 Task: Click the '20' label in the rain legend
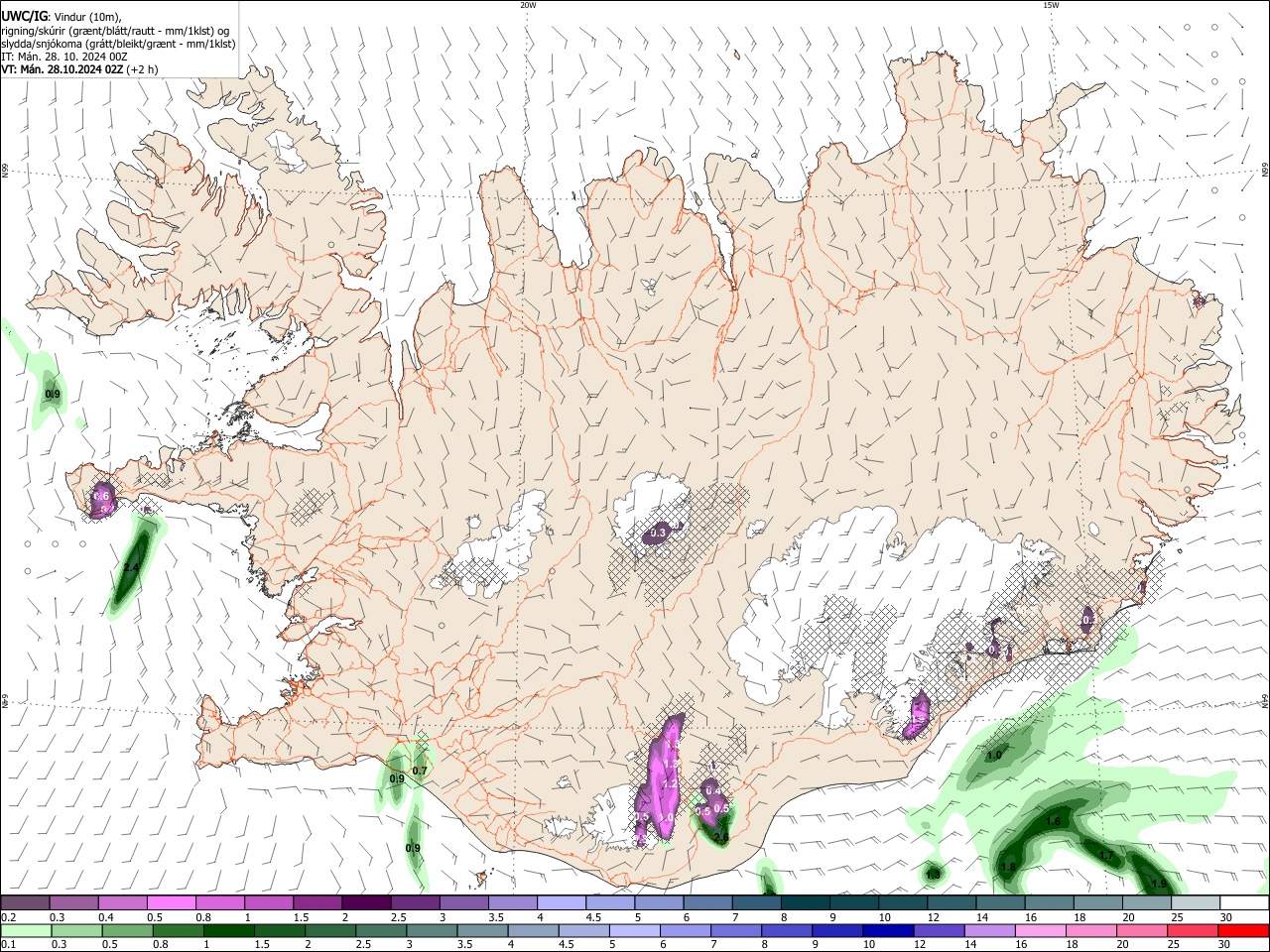(x=1122, y=946)
